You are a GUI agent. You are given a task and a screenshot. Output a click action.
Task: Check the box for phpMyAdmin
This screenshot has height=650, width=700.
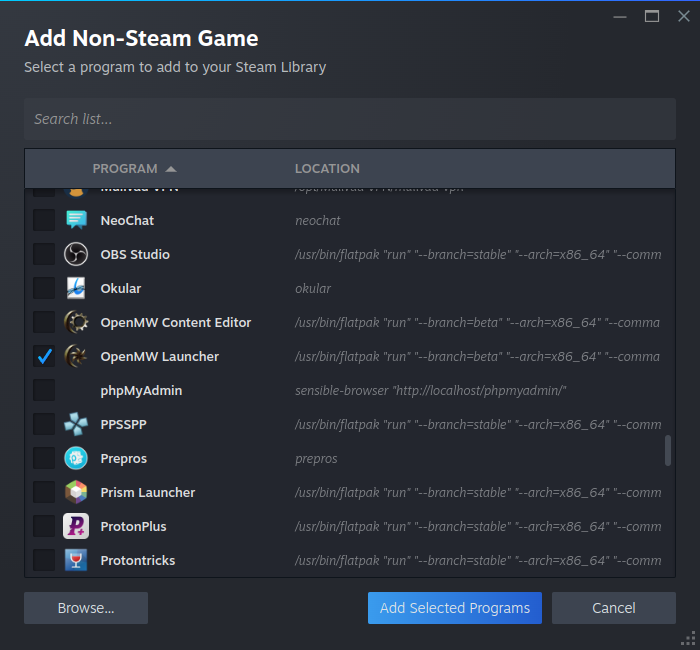click(x=44, y=390)
